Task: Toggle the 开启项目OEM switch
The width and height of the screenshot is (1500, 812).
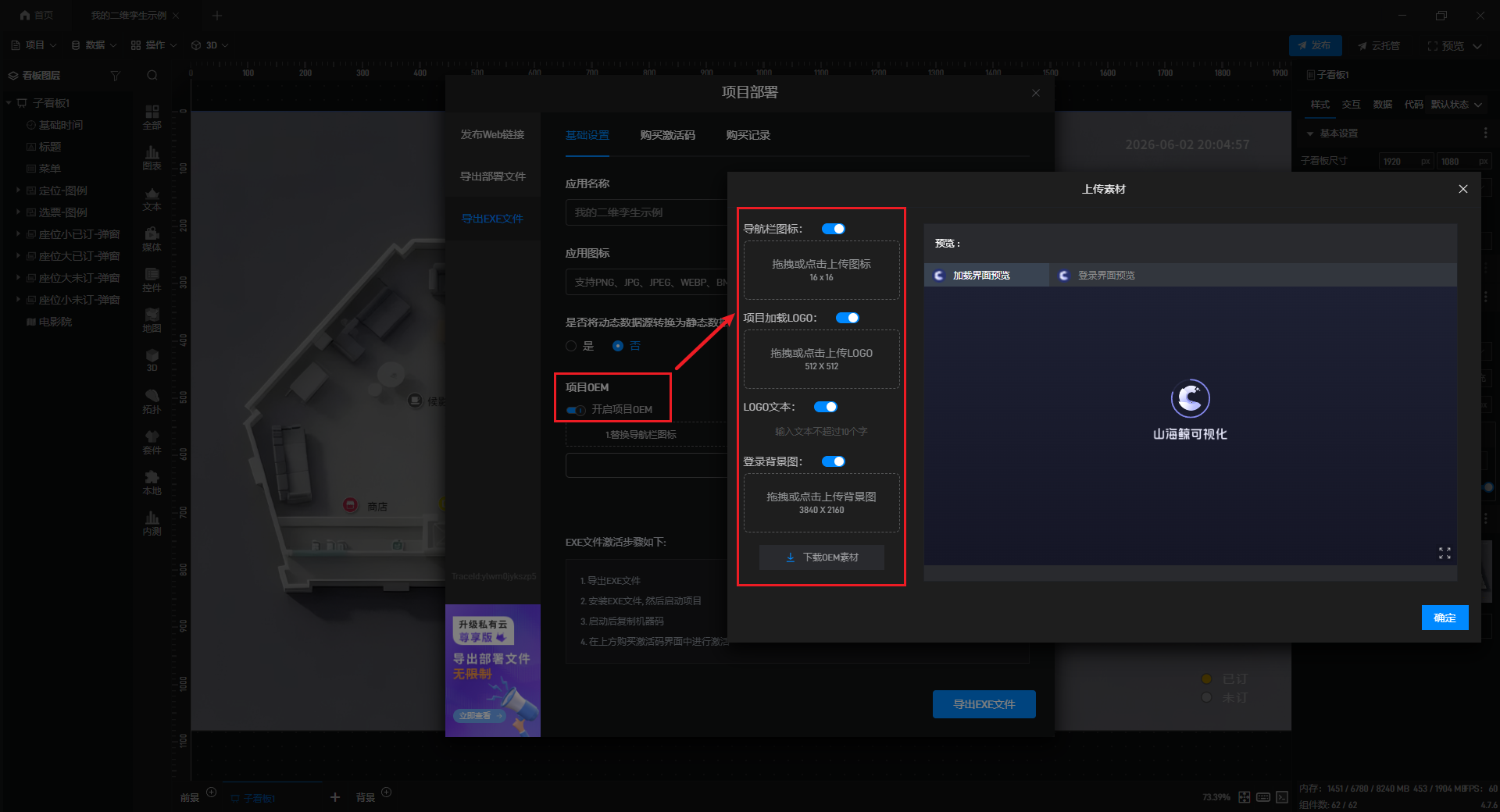Action: pyautogui.click(x=576, y=410)
